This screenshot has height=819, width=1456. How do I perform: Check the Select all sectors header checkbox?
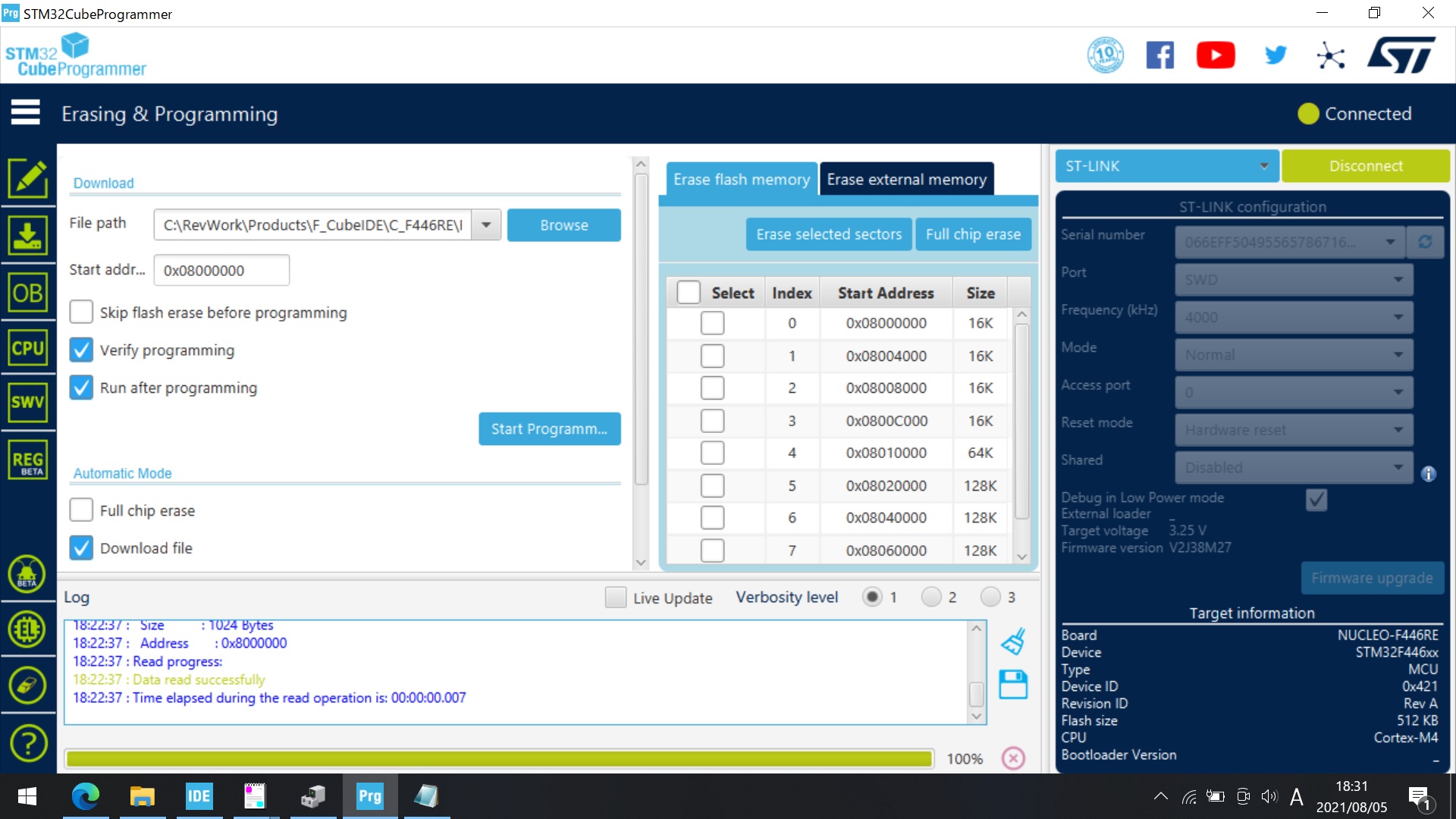(x=689, y=293)
